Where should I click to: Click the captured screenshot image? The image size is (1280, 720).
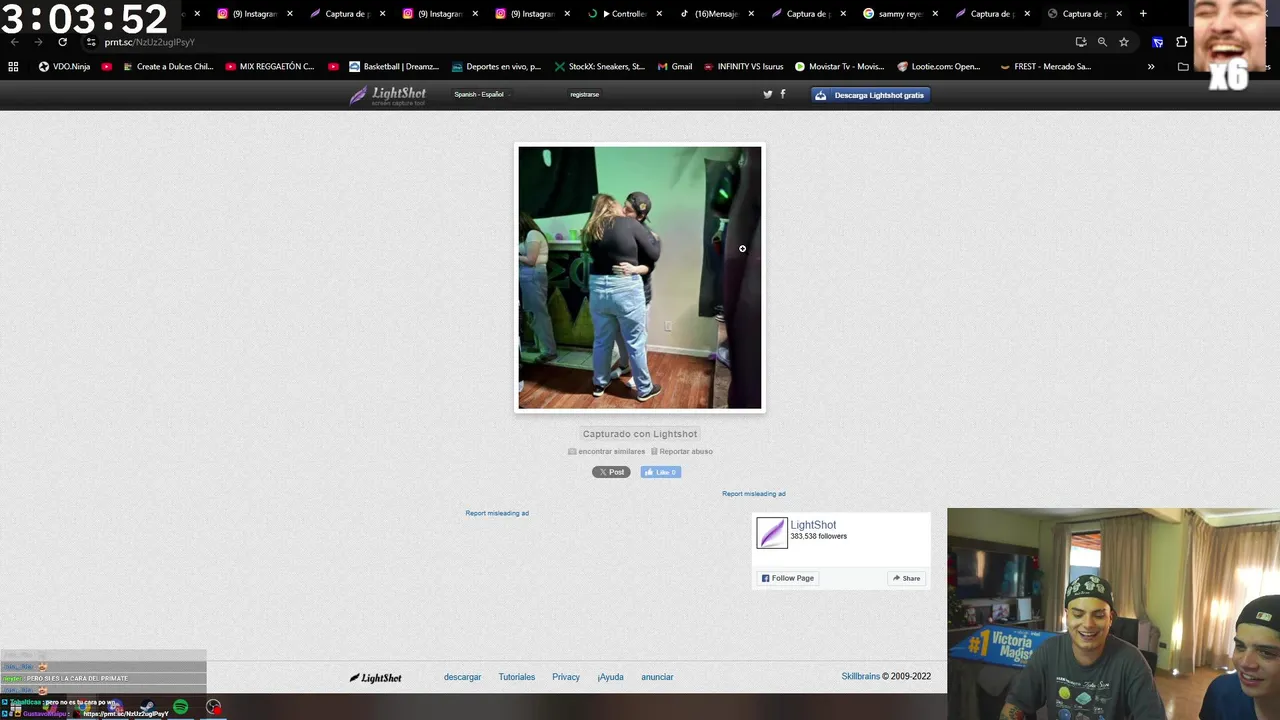pyautogui.click(x=640, y=278)
